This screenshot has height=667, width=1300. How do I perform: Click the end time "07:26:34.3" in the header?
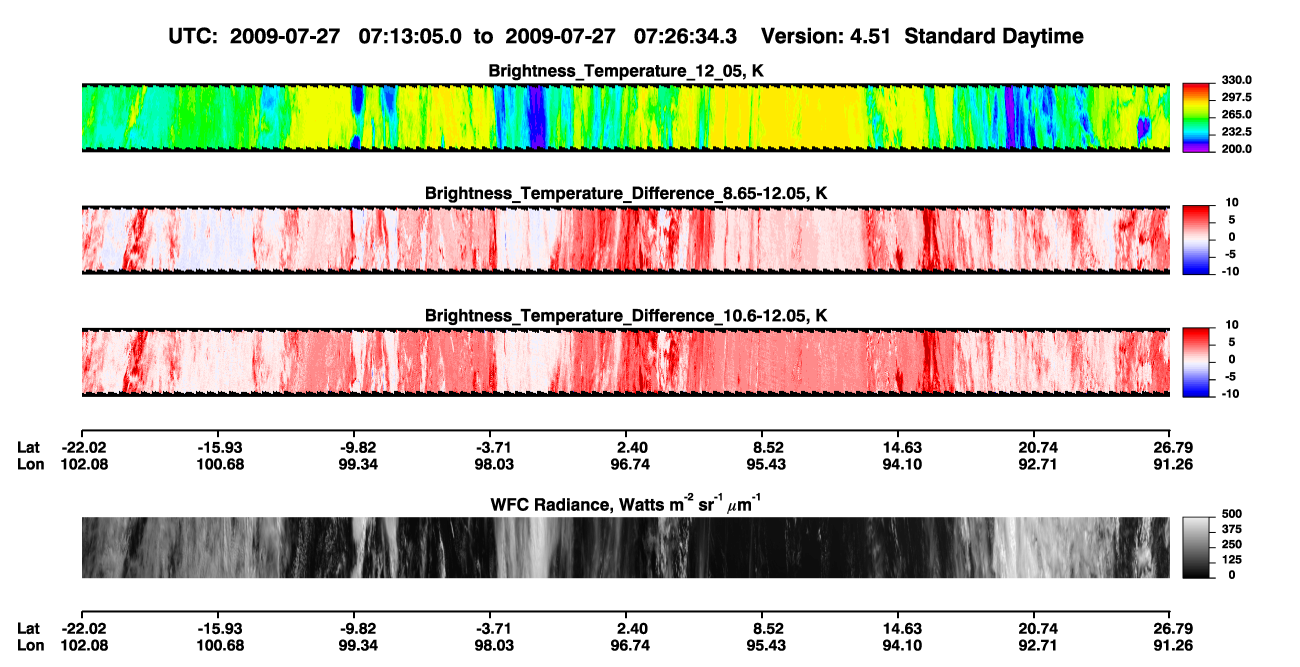tap(686, 36)
